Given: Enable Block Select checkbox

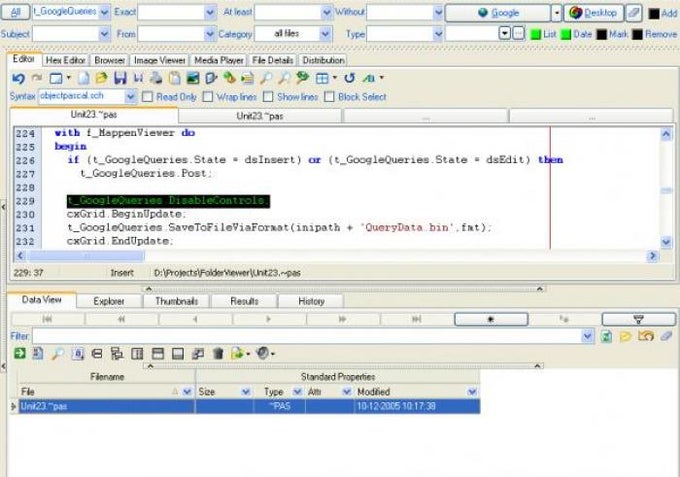Looking at the screenshot, I should (329, 97).
